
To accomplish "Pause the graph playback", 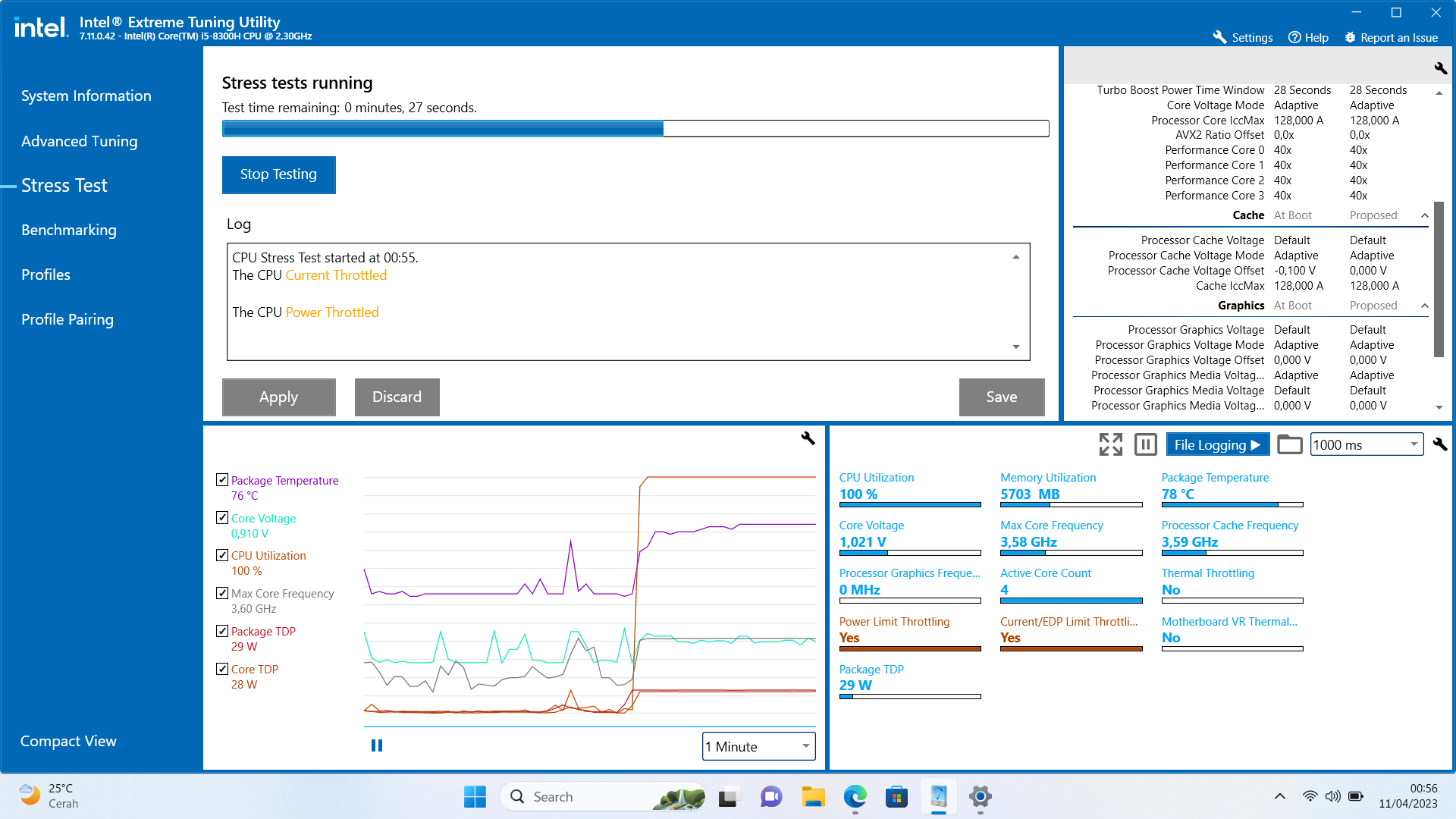I will (x=377, y=745).
